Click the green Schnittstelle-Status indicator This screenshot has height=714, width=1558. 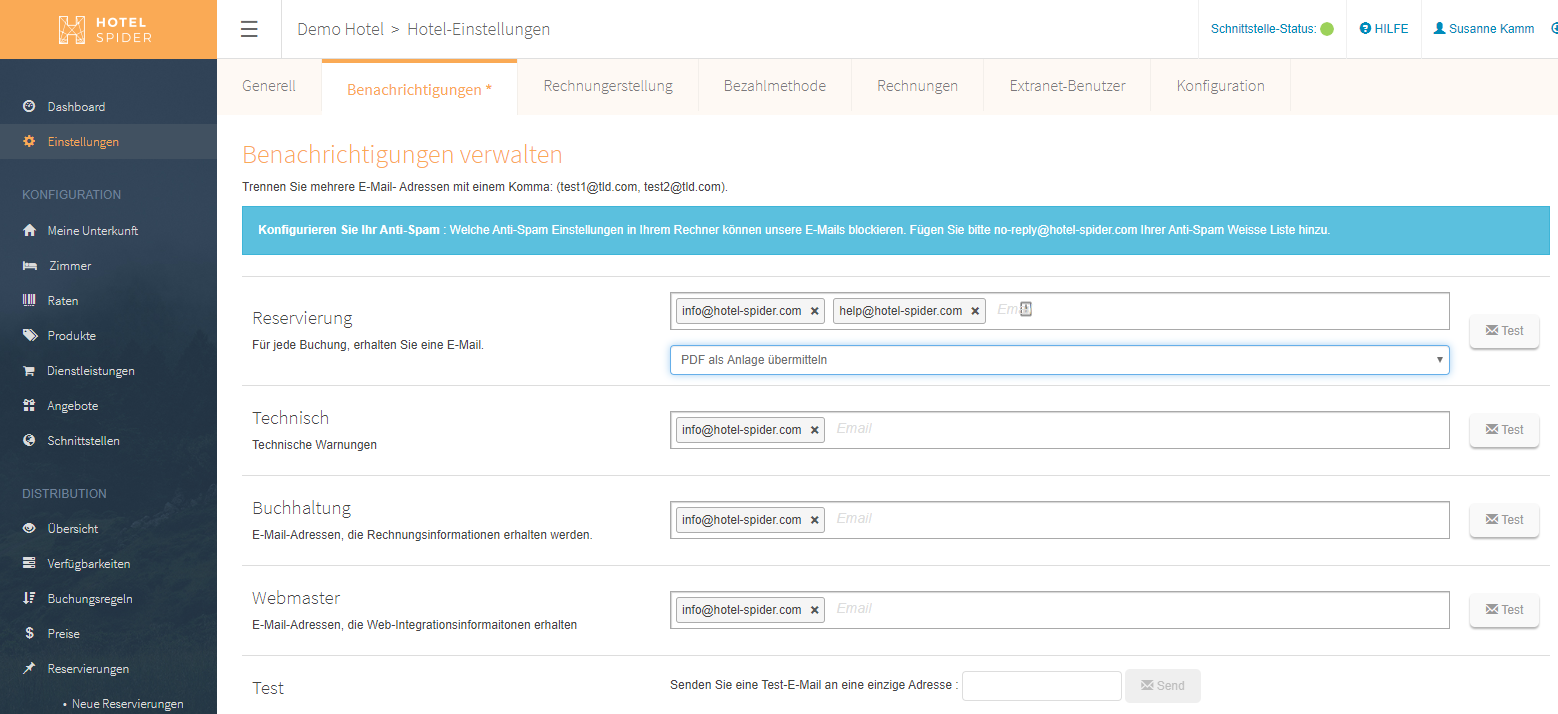[x=1327, y=29]
